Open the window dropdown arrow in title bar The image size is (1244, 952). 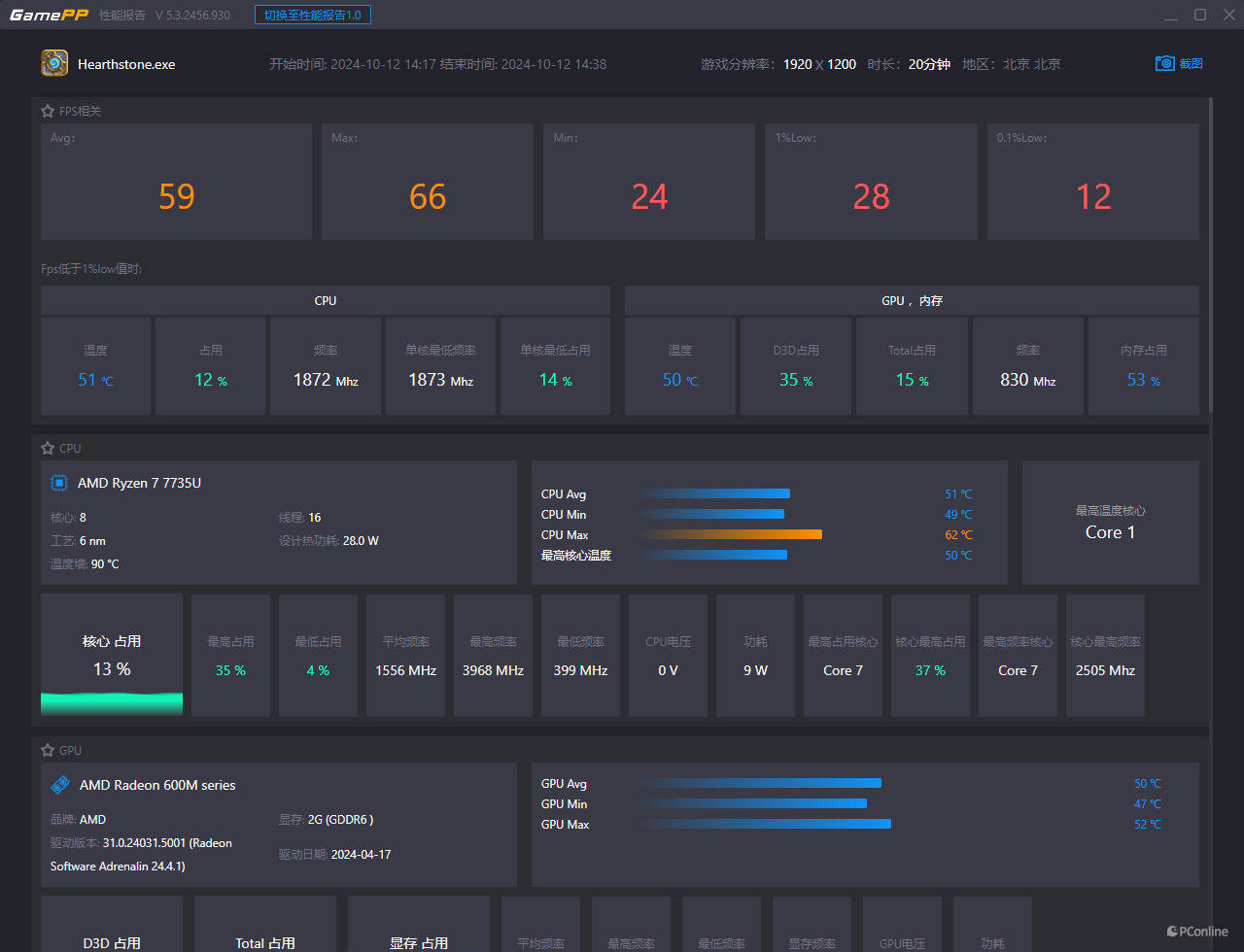click(x=1172, y=16)
